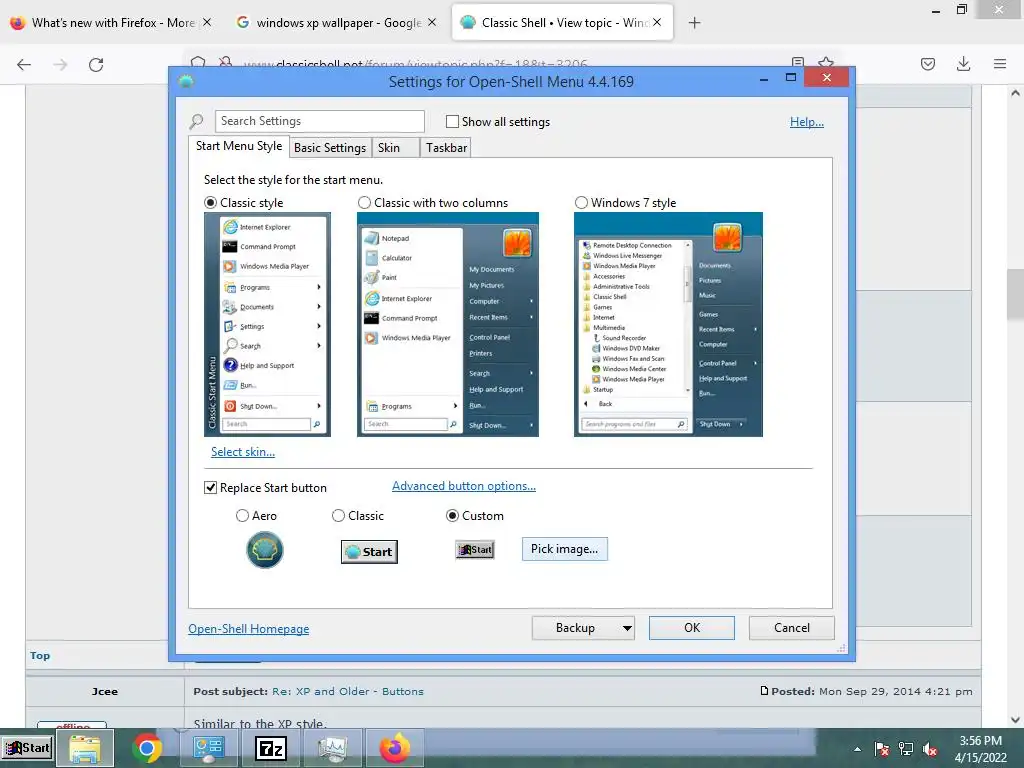Click the muted volume tray icon

point(930,749)
